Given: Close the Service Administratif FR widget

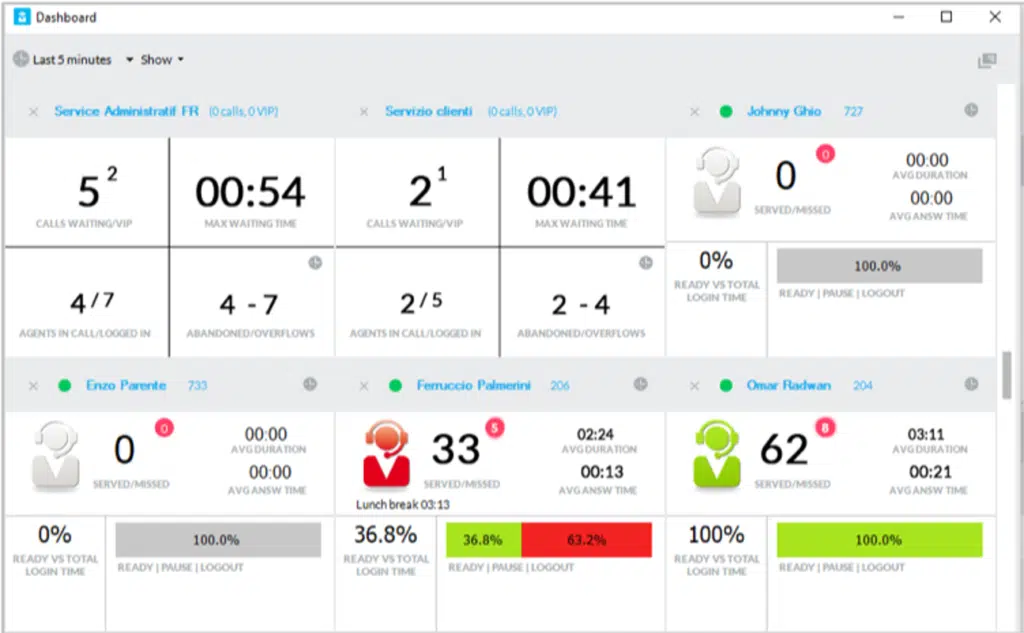Looking at the screenshot, I should click(33, 112).
